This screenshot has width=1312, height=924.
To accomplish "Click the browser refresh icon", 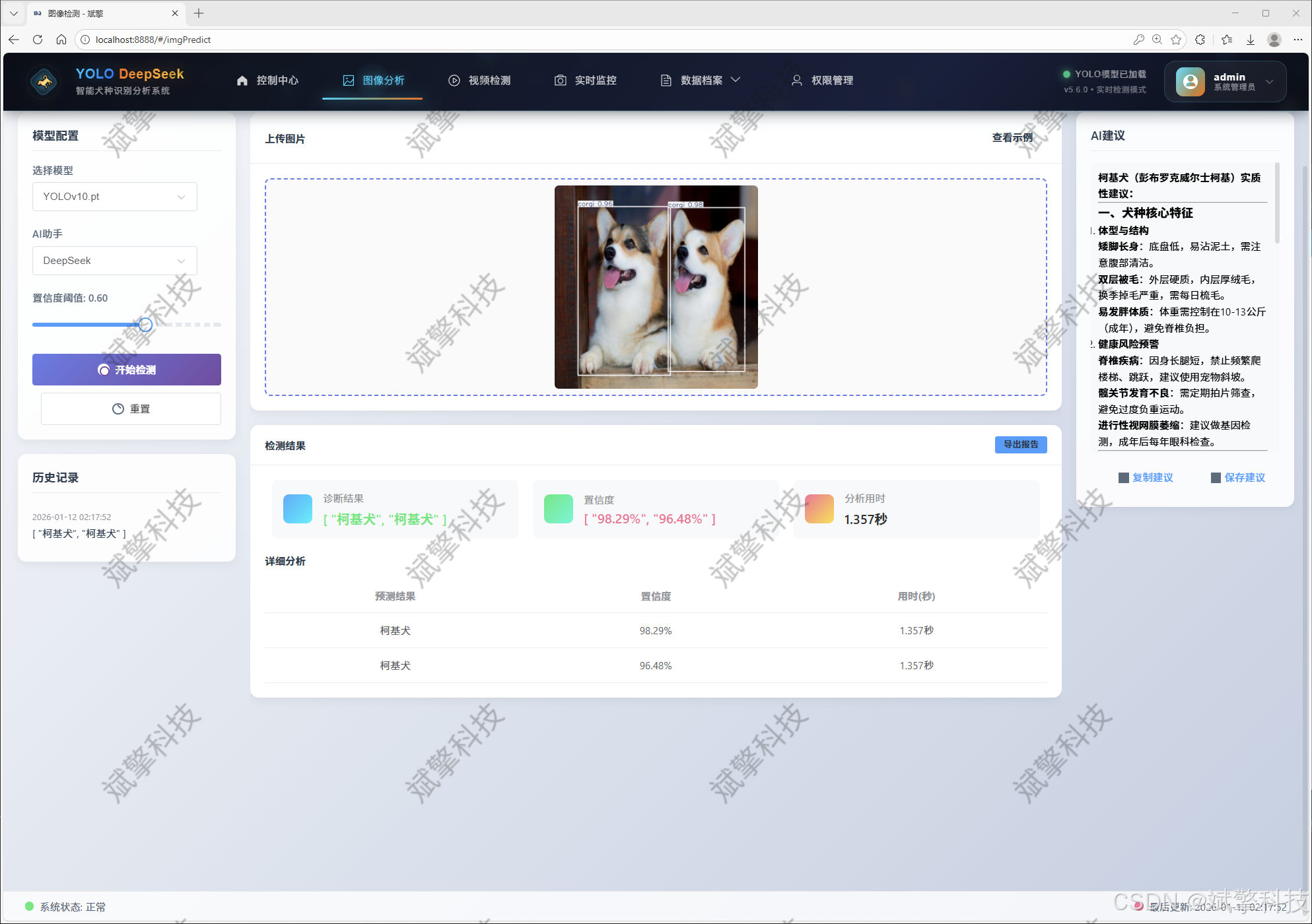I will point(38,40).
